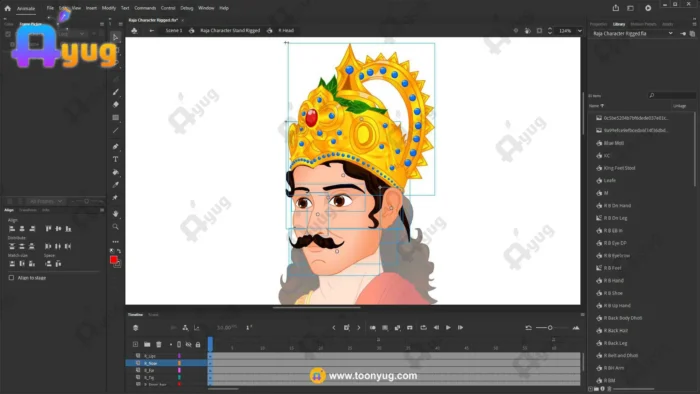This screenshot has height=394, width=700.
Task: Click the blue playhead on timeline
Action: coord(210,344)
